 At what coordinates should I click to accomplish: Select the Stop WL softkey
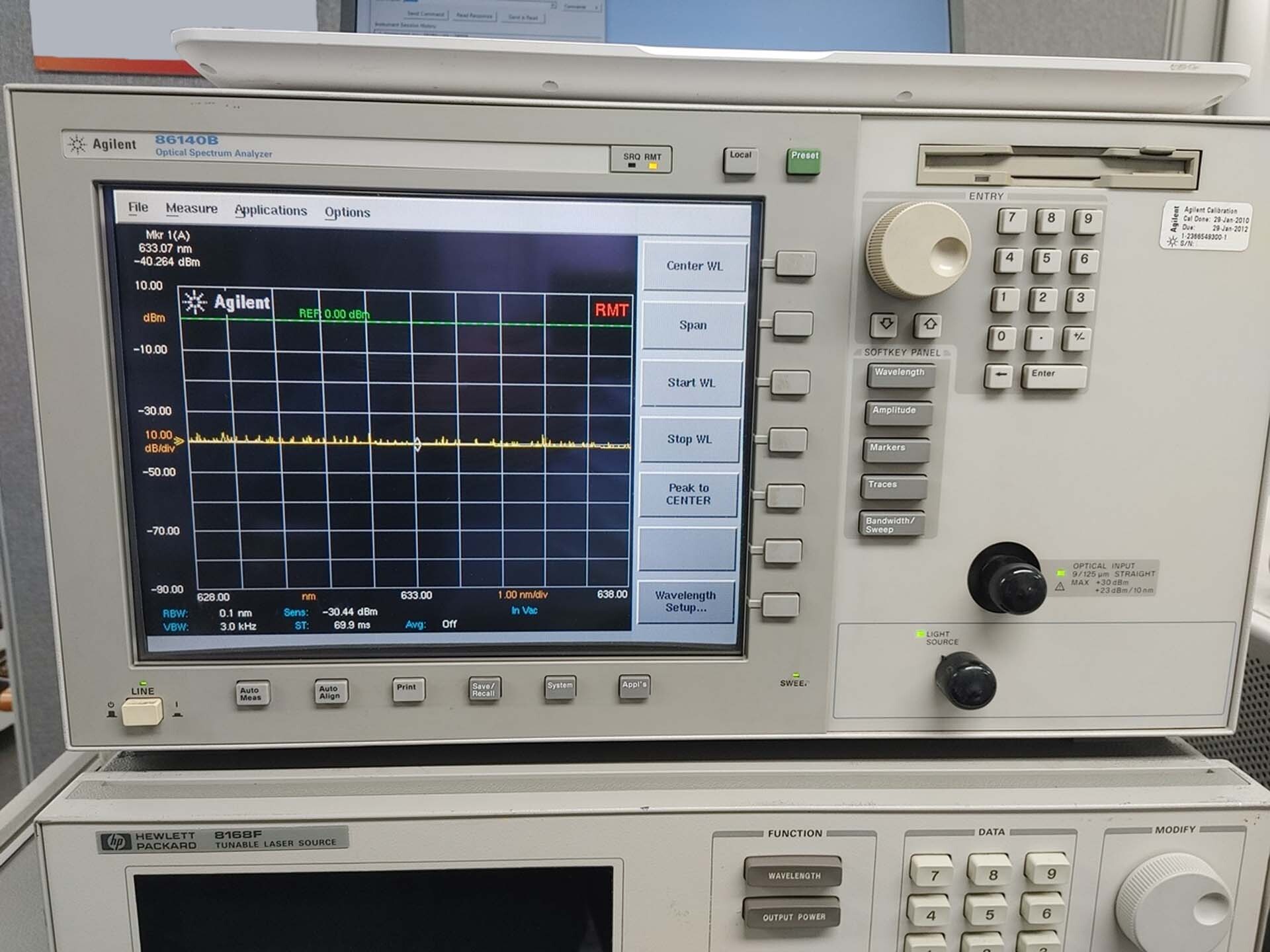pos(689,439)
